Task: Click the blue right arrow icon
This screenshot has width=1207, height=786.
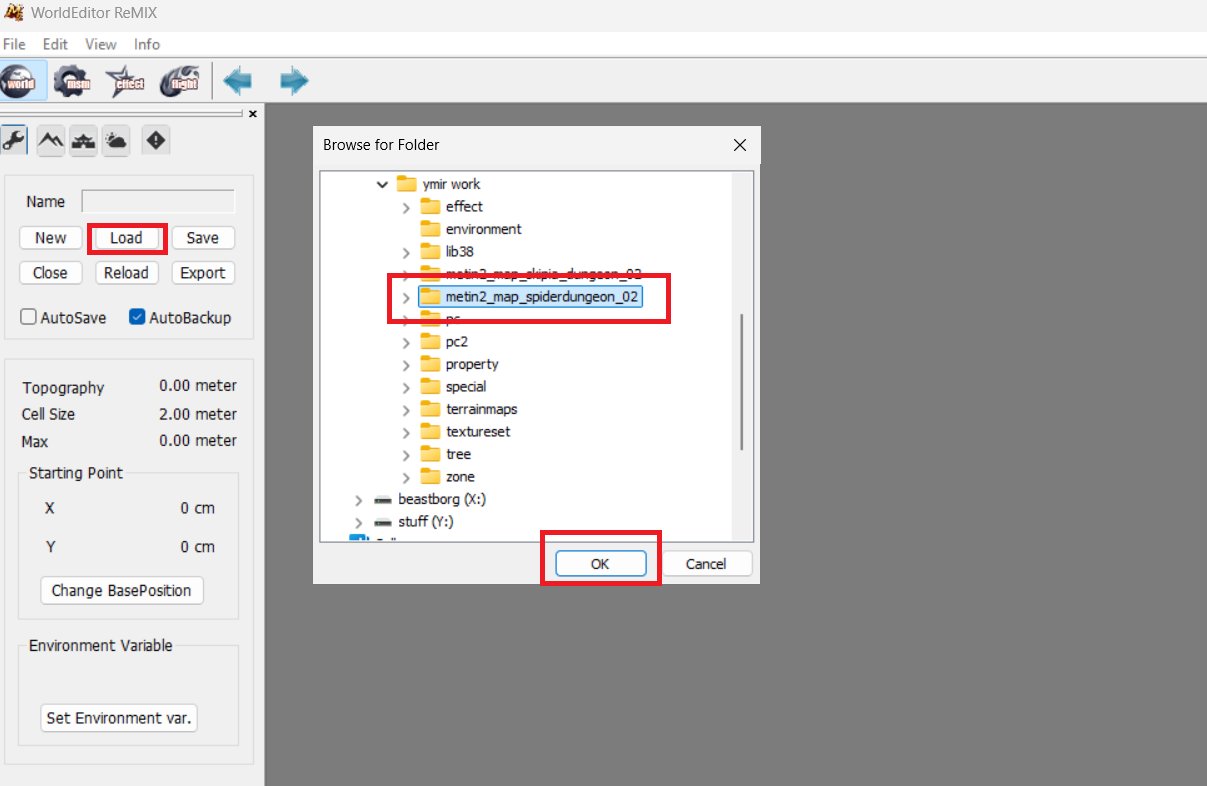Action: coord(294,81)
